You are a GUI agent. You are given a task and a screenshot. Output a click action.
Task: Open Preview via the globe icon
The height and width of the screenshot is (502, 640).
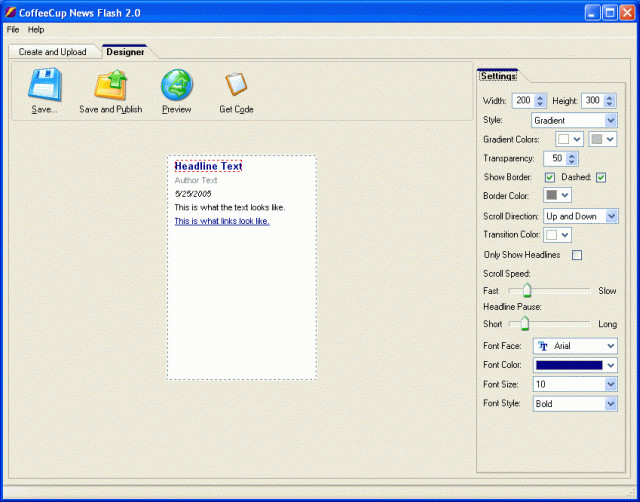pyautogui.click(x=176, y=84)
